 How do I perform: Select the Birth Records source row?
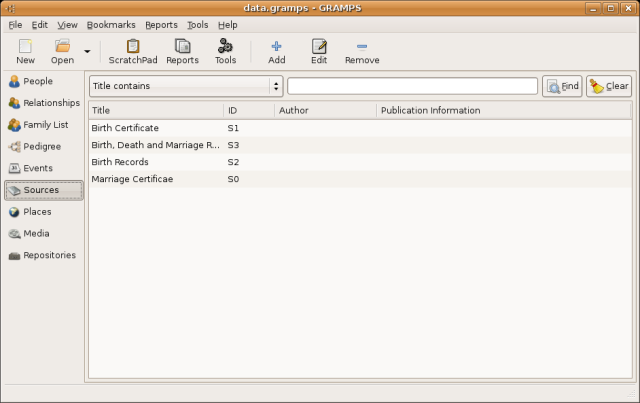[120, 162]
